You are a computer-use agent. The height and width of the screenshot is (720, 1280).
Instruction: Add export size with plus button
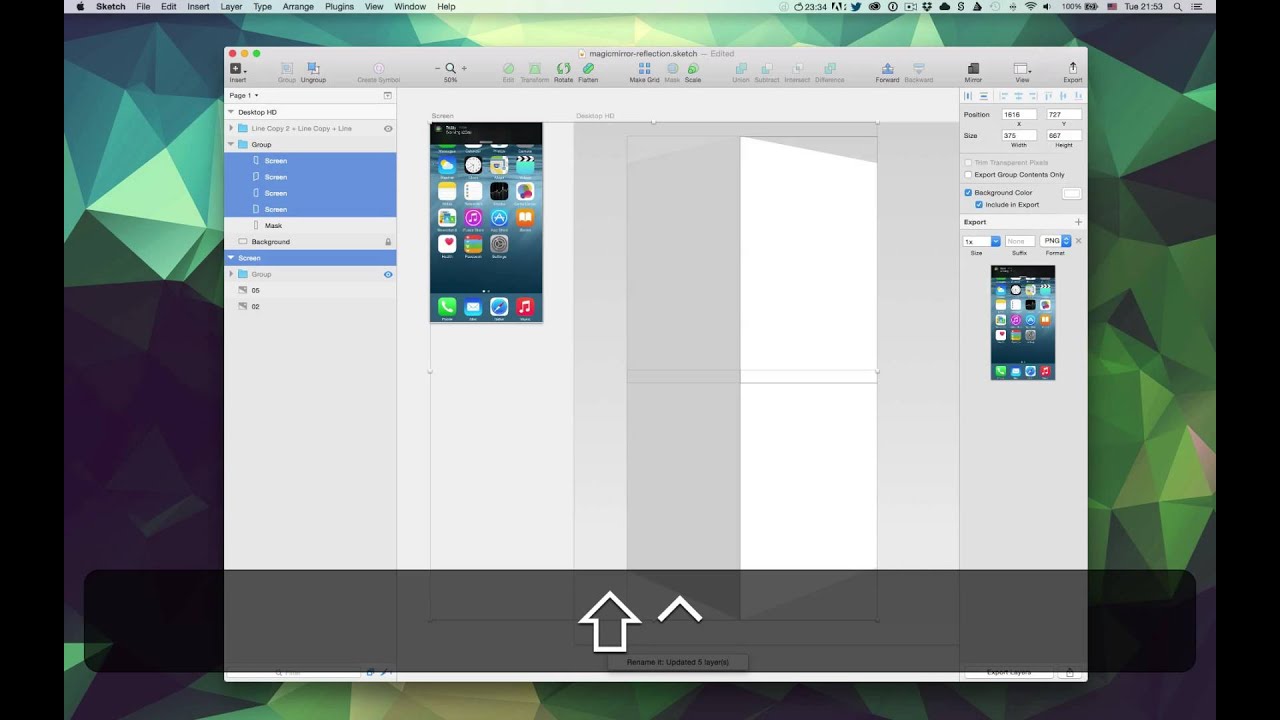[x=1078, y=222]
